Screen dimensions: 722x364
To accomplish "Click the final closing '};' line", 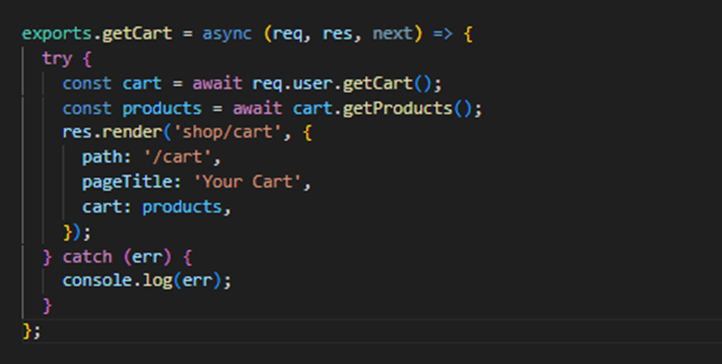I will click(x=32, y=331).
